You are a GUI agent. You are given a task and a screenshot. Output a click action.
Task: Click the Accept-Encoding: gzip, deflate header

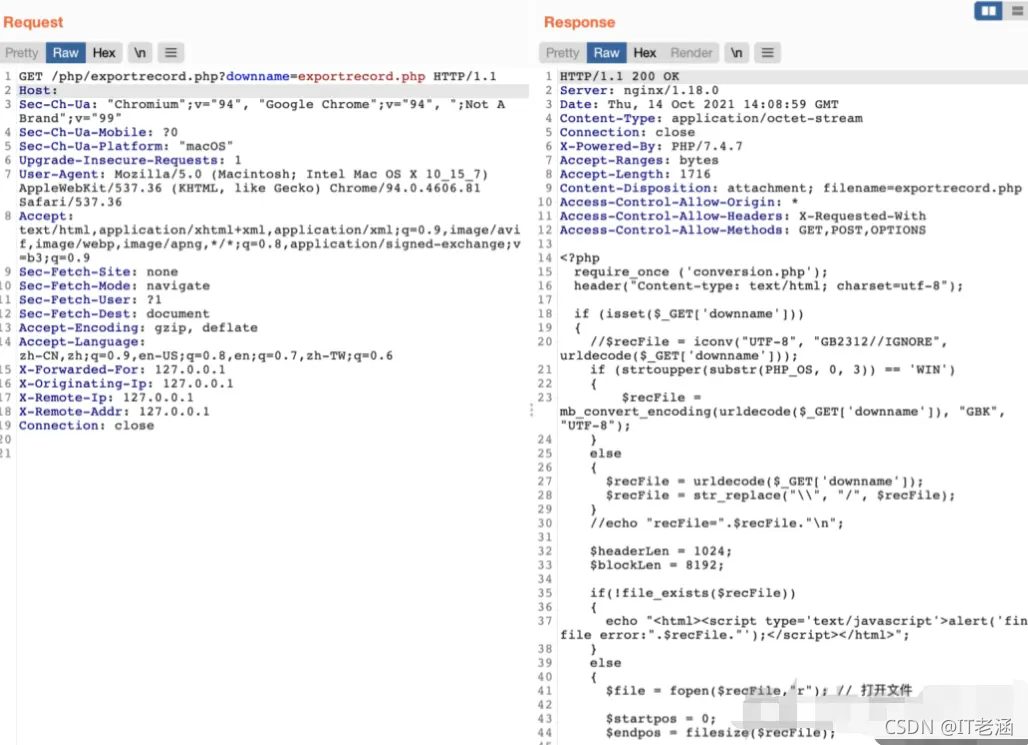click(138, 327)
